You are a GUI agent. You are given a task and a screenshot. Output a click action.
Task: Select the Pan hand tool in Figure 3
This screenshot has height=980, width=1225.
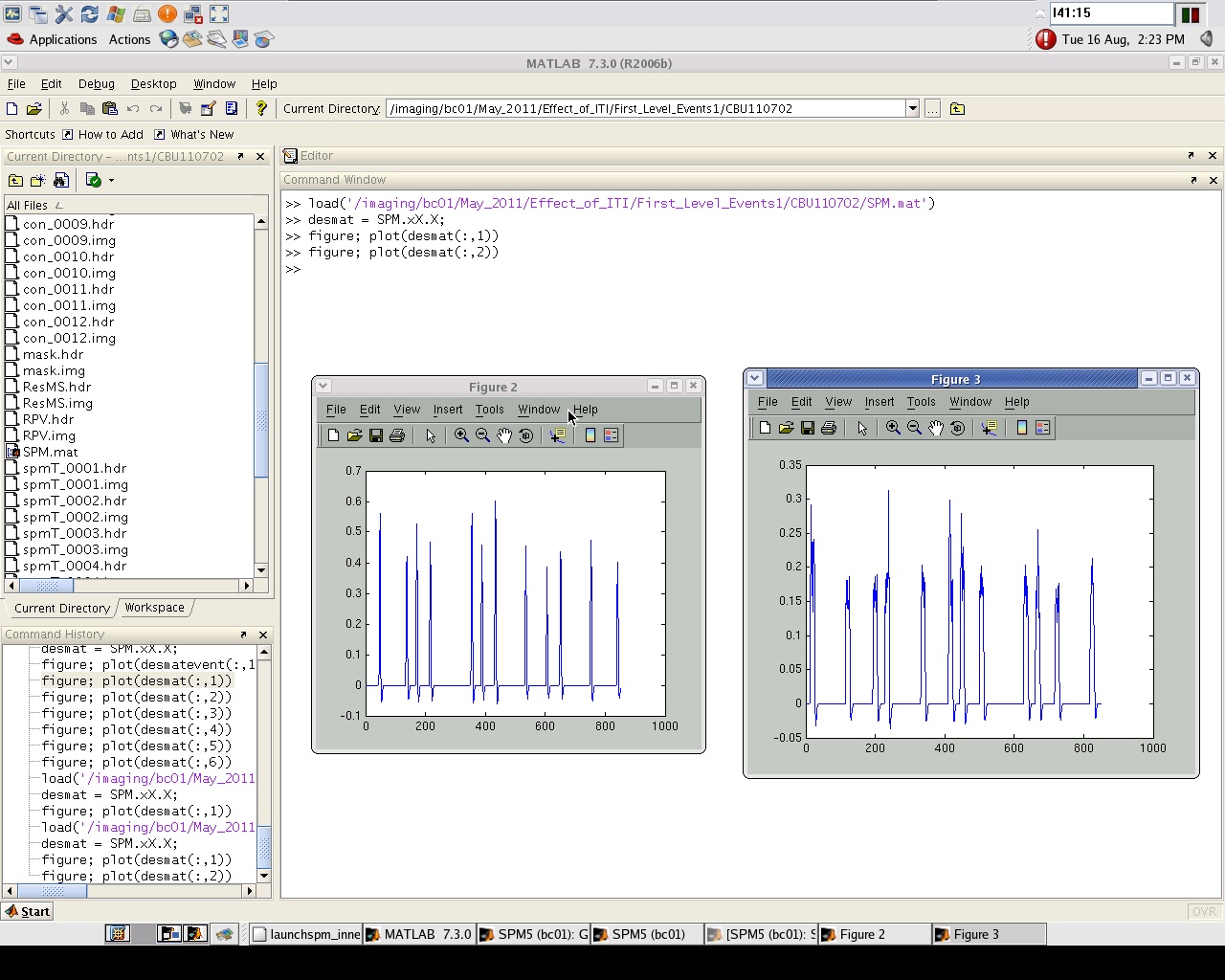tap(936, 428)
